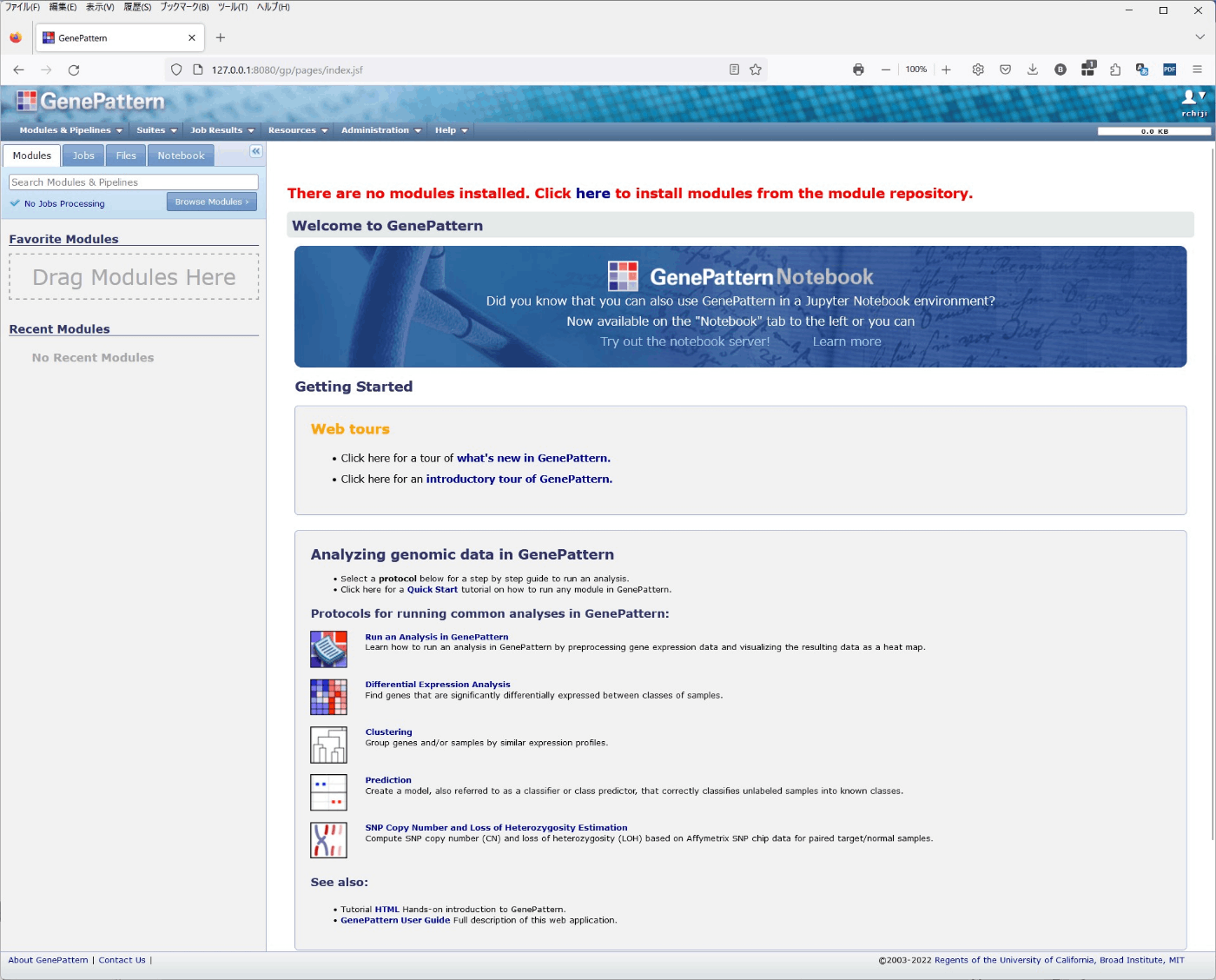This screenshot has width=1216, height=980.
Task: Expand the Suites dropdown menu
Action: click(156, 130)
